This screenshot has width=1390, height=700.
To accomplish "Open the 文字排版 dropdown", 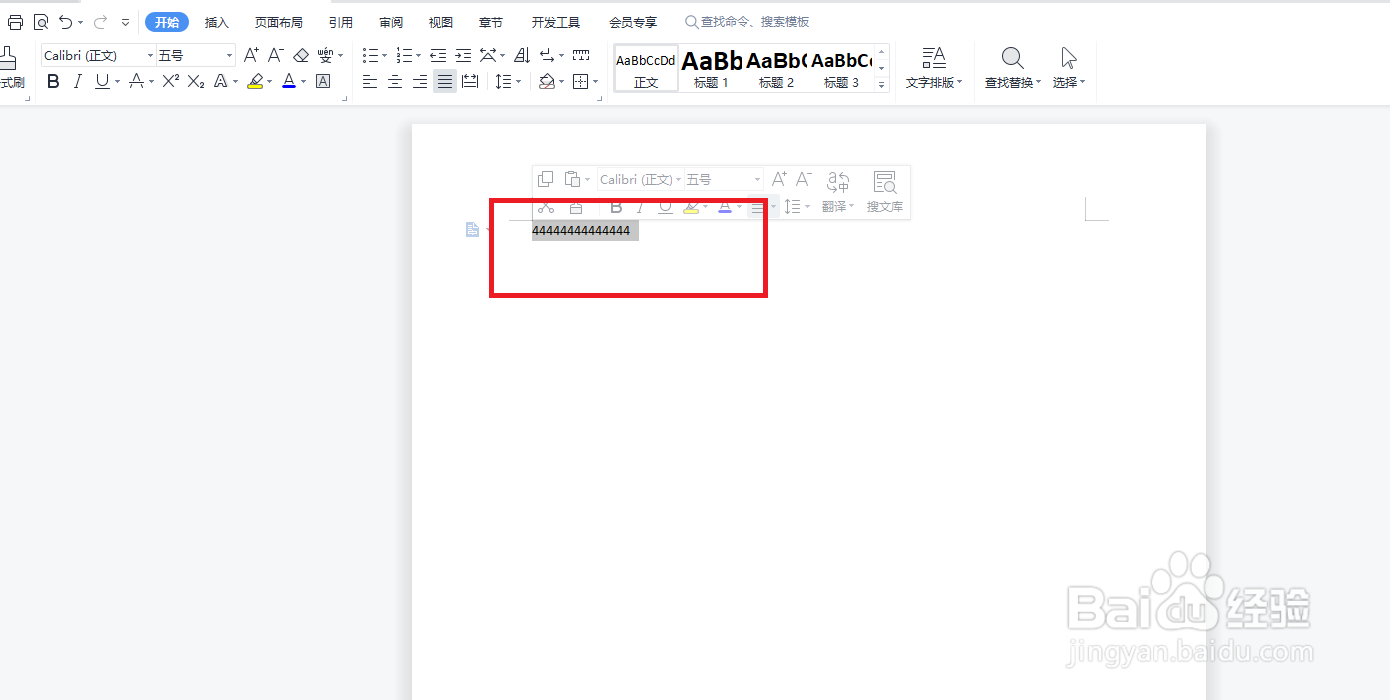I will [934, 68].
